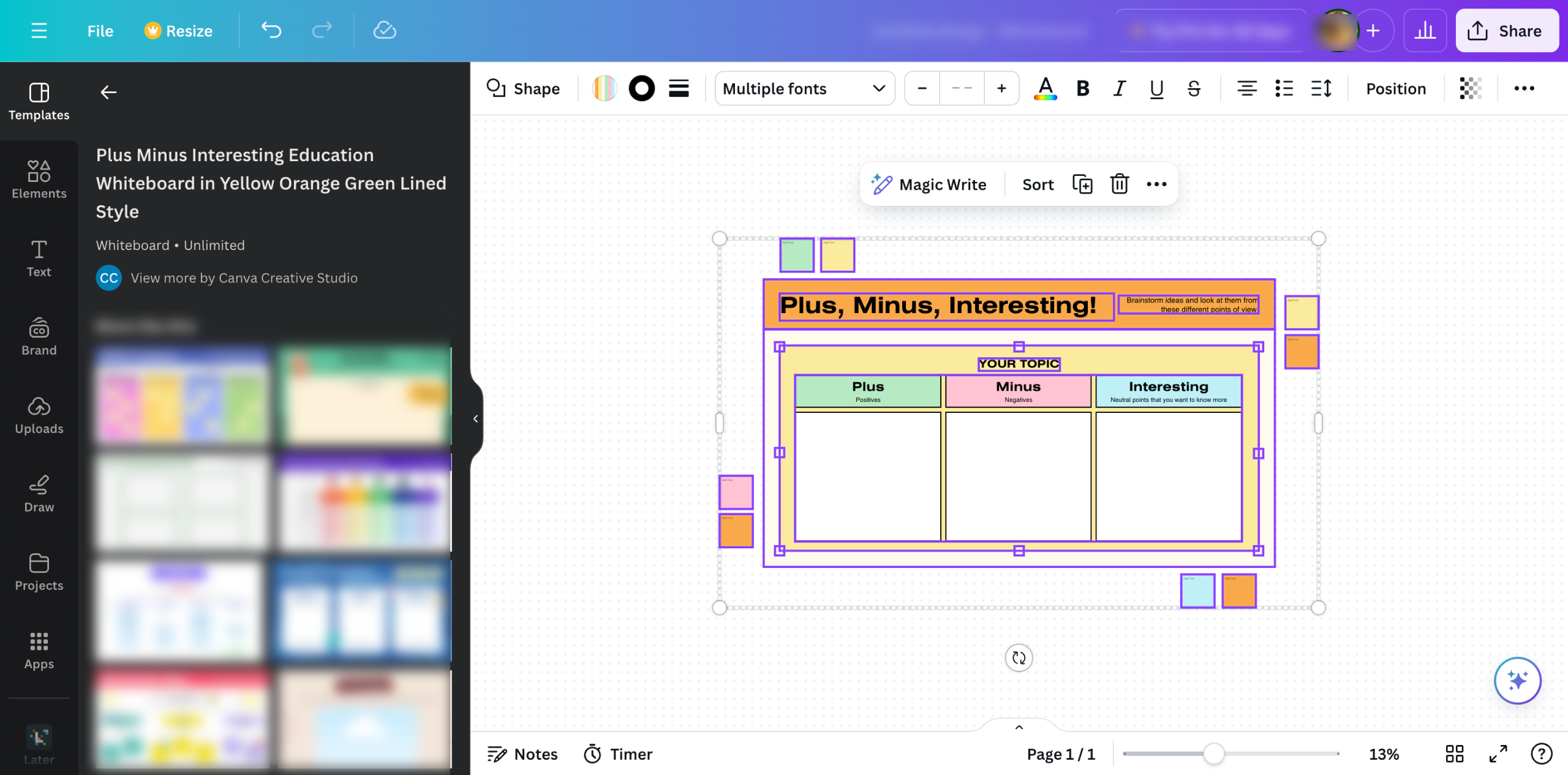Screen dimensions: 1568x775
Task: Go back with the left arrow
Action: pos(108,92)
